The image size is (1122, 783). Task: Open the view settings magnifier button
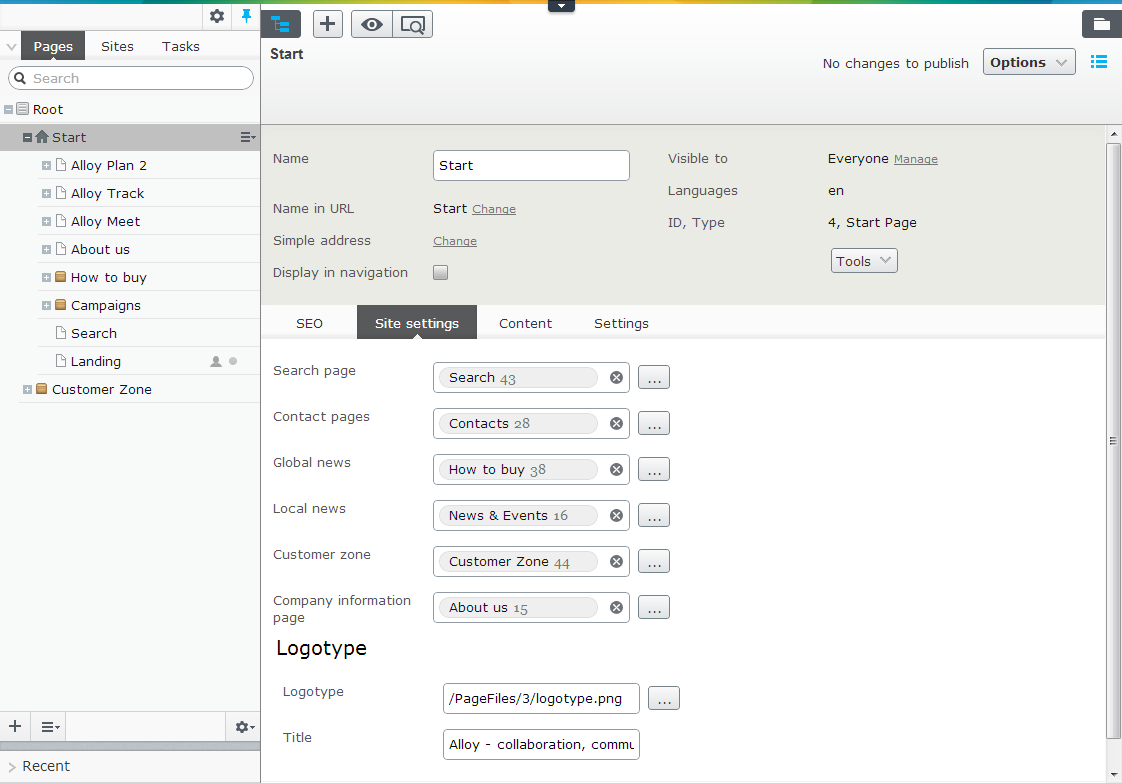412,24
